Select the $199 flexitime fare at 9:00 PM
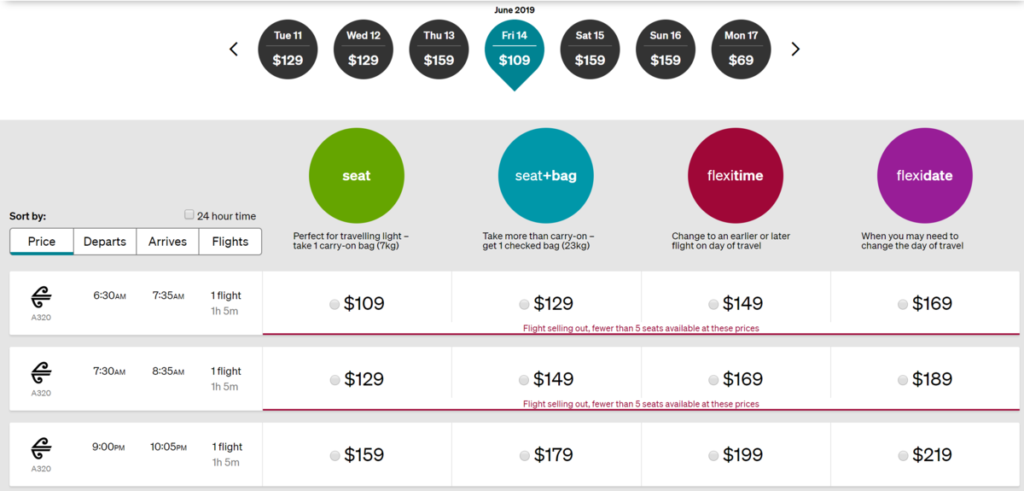The height and width of the screenshot is (491, 1024). point(713,456)
